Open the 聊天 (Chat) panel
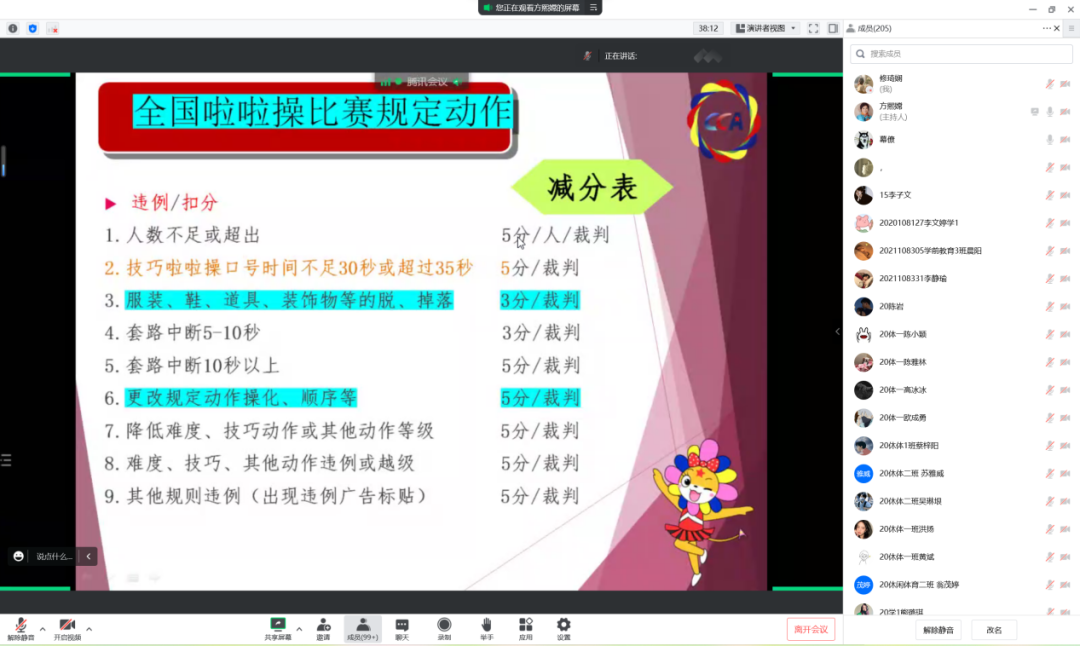This screenshot has width=1080, height=646. [x=402, y=625]
